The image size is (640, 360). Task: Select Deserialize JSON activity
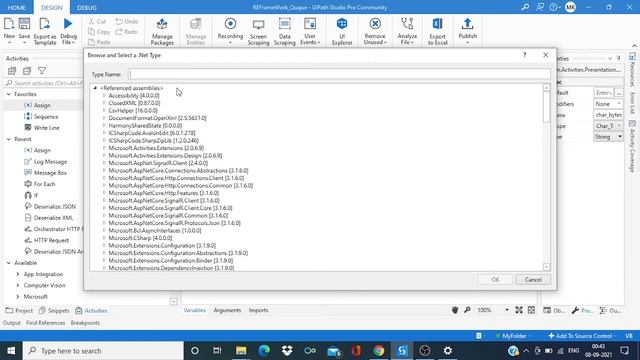click(x=55, y=207)
